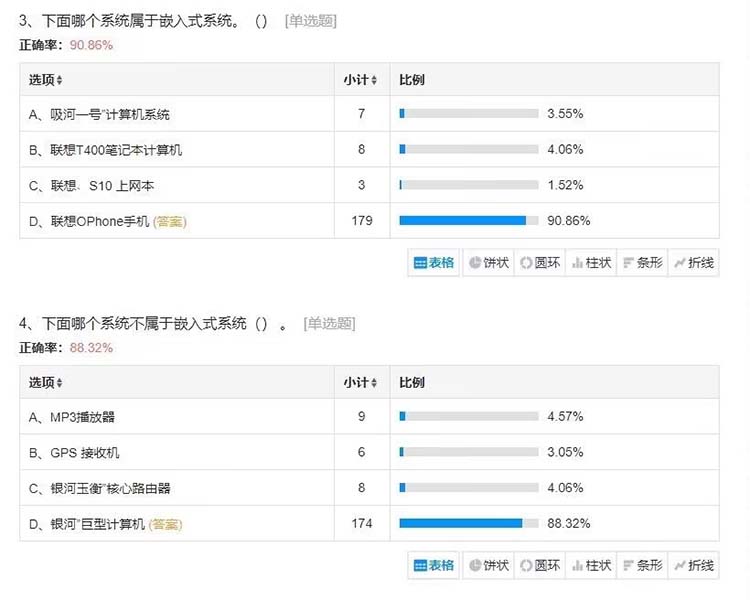Select the 表格 table tab for question 4
Image resolution: width=750 pixels, height=600 pixels.
tap(434, 565)
